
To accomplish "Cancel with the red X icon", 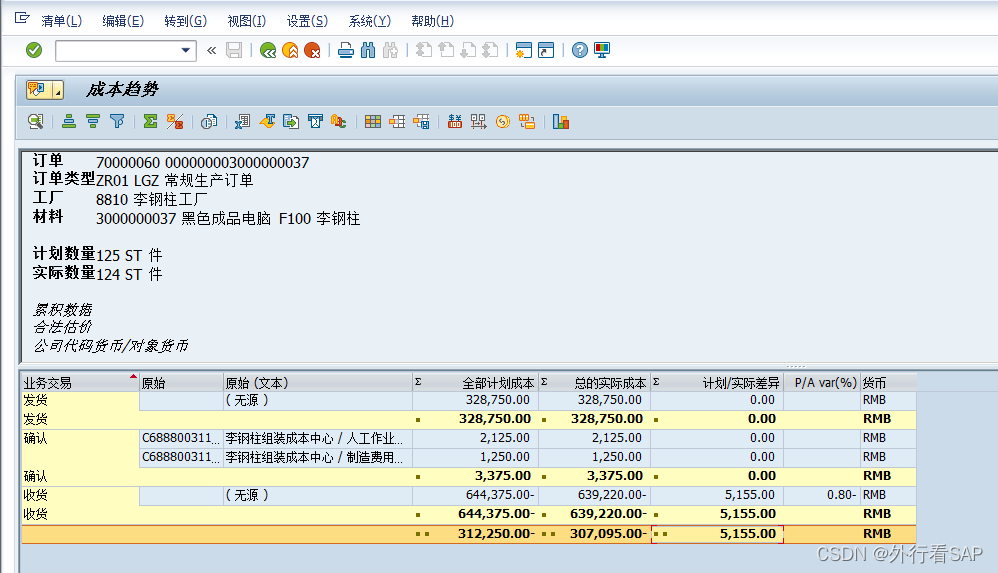I will point(313,50).
